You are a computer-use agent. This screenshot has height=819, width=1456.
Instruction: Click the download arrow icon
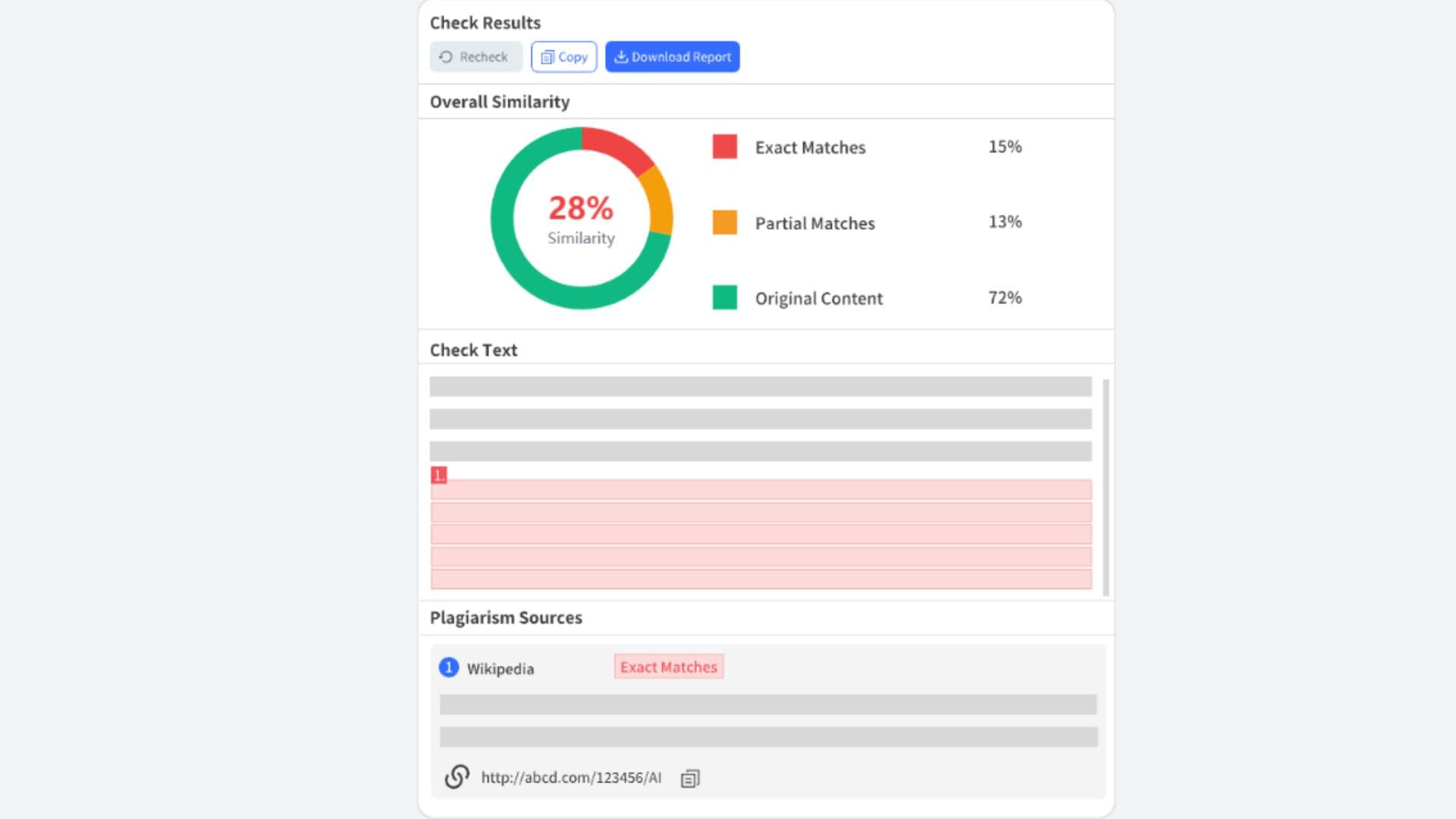click(x=620, y=57)
